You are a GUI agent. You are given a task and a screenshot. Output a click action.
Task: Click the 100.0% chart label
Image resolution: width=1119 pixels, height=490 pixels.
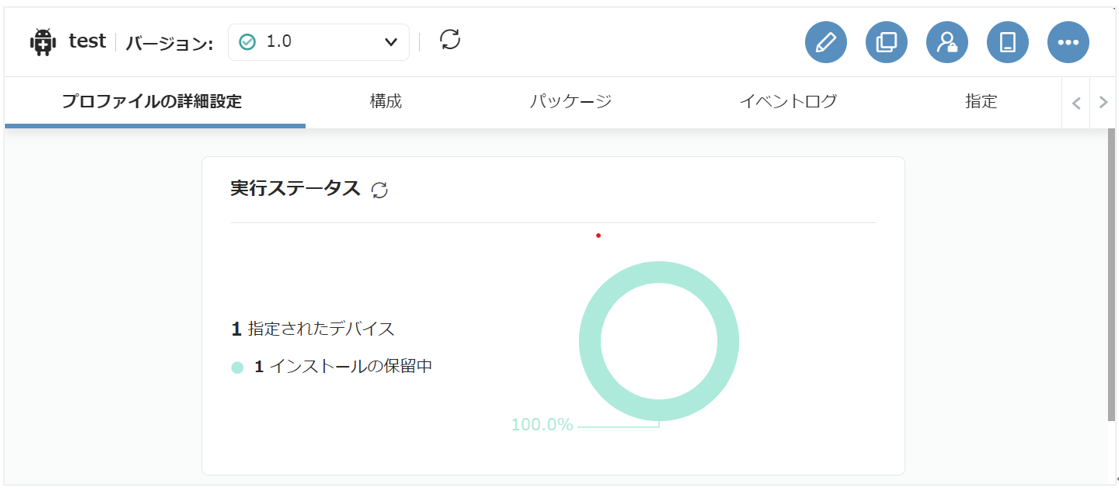pos(542,425)
